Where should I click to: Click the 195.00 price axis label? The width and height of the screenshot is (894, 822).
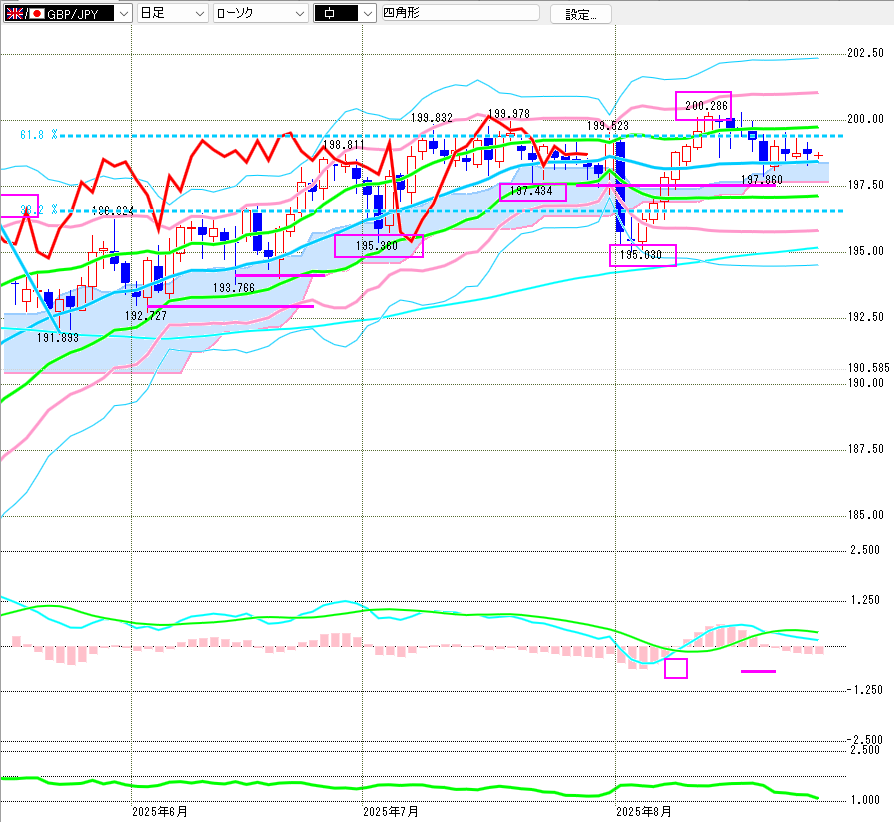pyautogui.click(x=865, y=251)
